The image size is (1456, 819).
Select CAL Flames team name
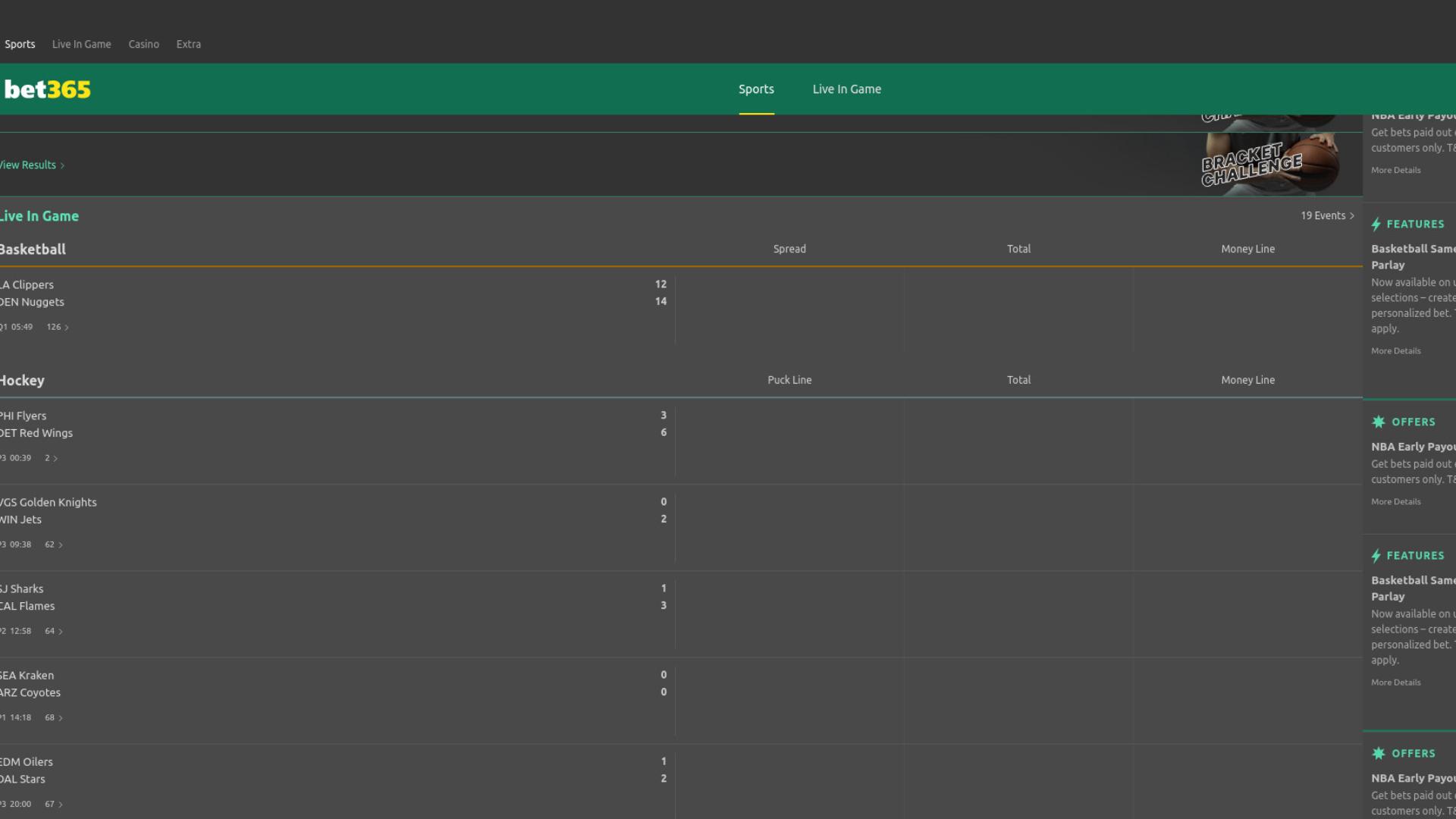point(27,607)
